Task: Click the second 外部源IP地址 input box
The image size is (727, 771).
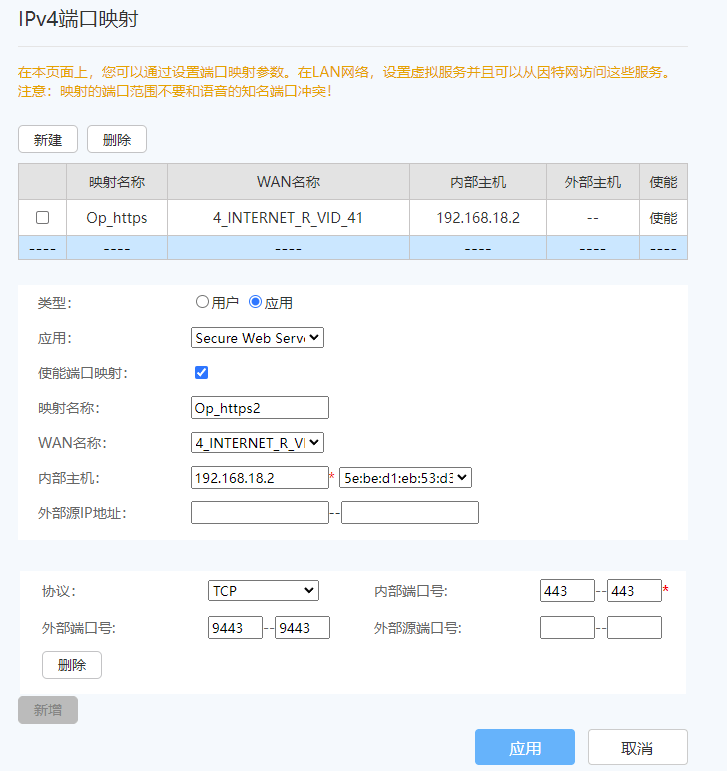Action: [x=409, y=513]
